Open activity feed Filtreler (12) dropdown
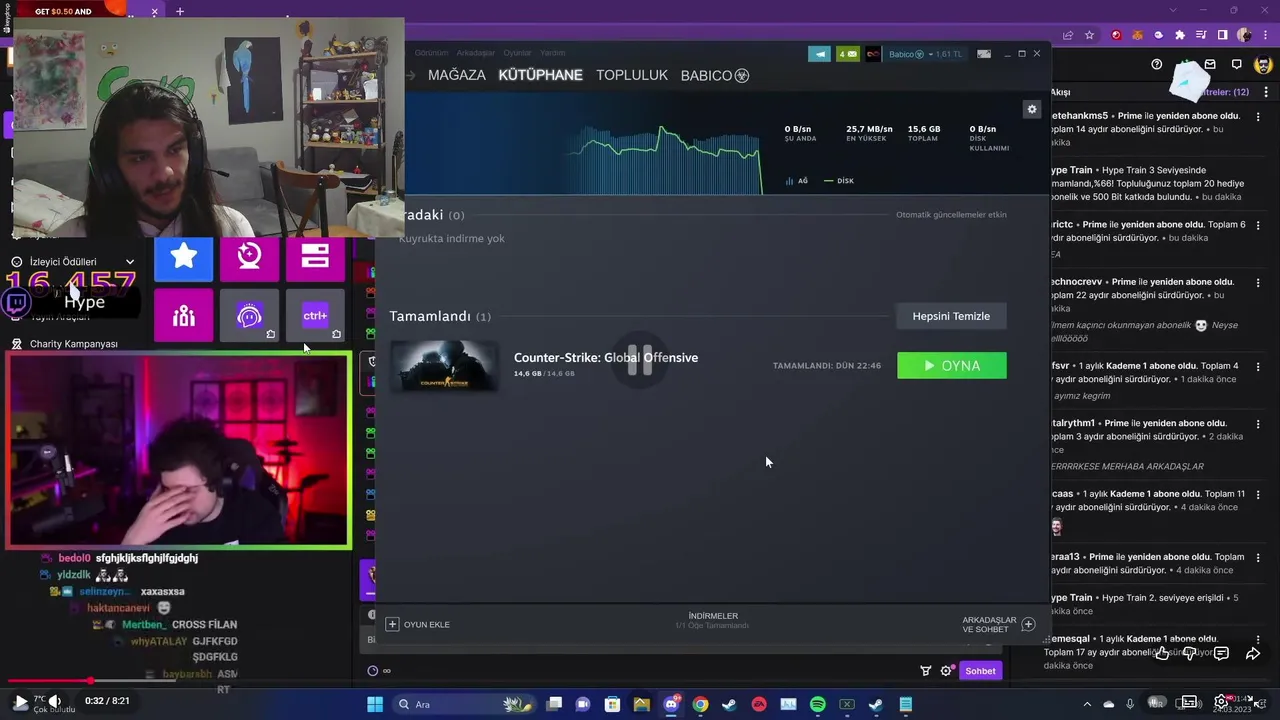 tap(1222, 92)
